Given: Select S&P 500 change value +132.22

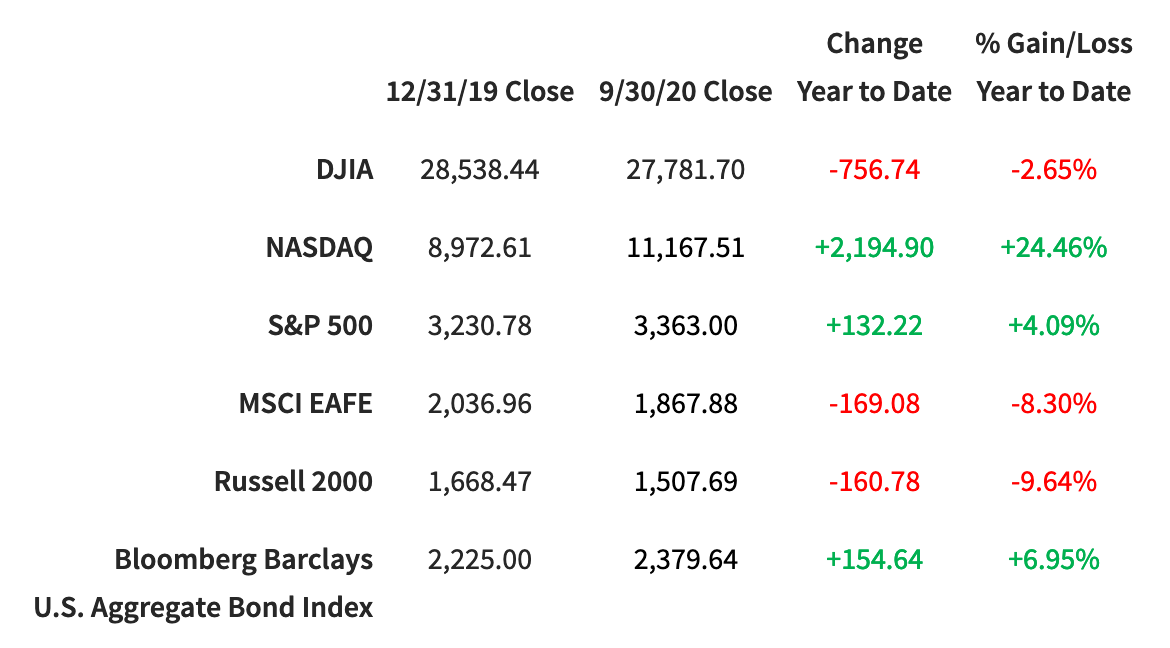Looking at the screenshot, I should click(874, 326).
